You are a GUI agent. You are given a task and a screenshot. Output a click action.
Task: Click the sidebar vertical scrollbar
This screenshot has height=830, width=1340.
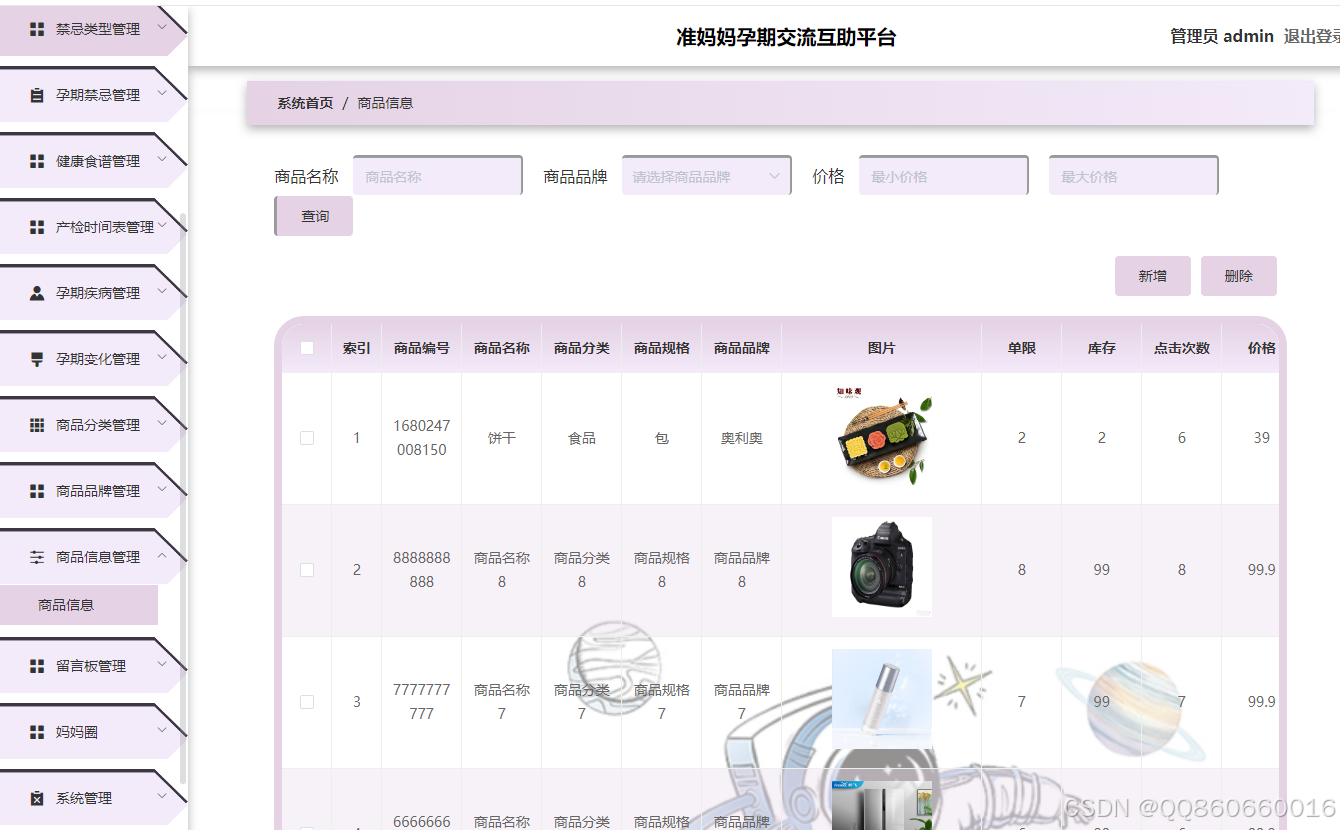click(x=183, y=500)
